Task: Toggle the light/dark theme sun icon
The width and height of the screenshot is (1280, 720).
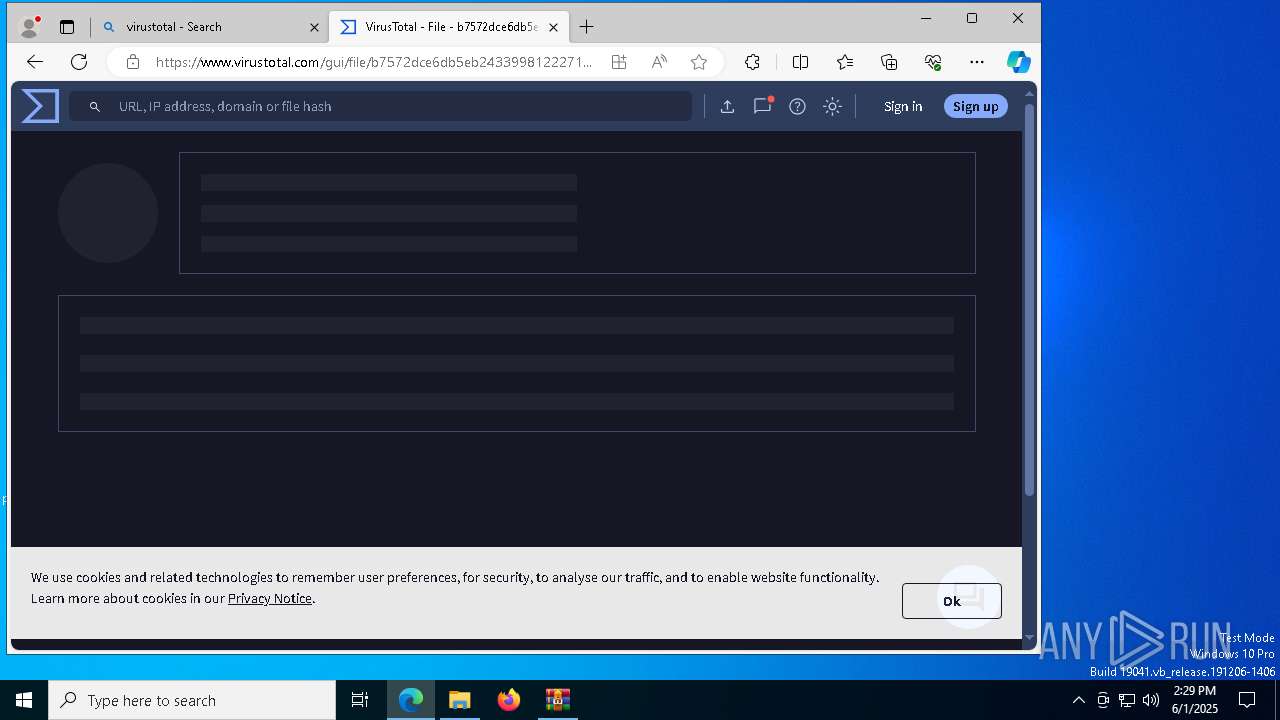Action: [x=832, y=106]
